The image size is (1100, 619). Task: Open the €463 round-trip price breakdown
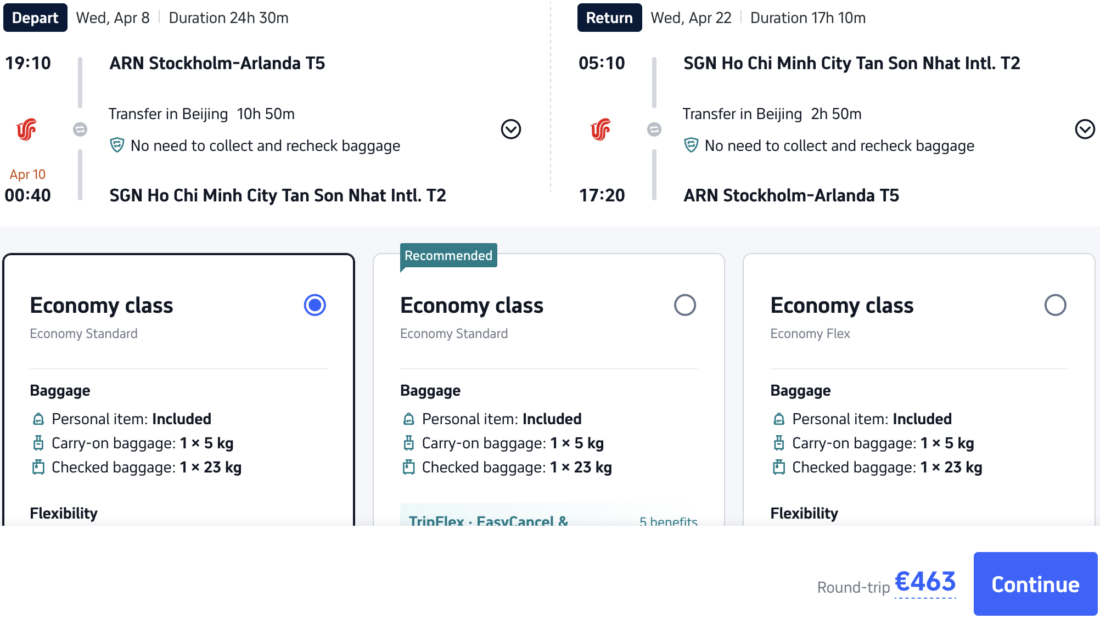[x=925, y=583]
